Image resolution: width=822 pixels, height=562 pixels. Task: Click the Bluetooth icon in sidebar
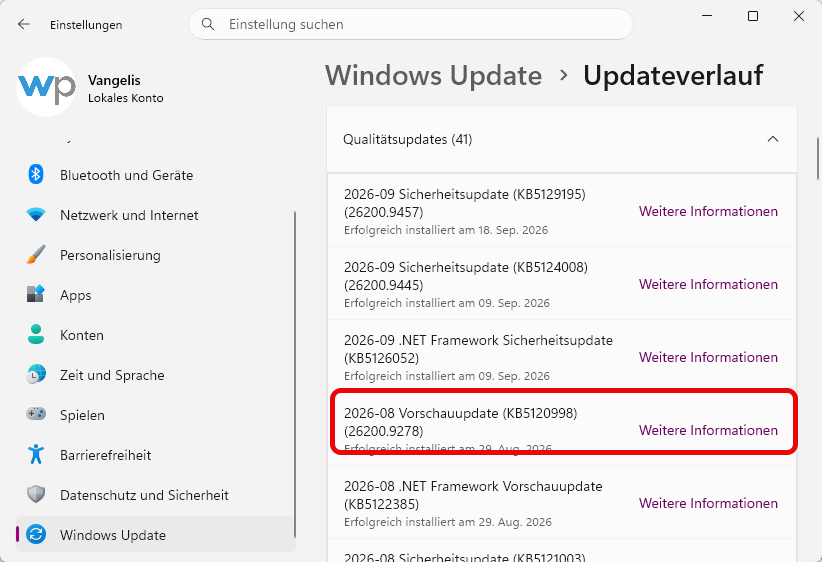point(36,175)
